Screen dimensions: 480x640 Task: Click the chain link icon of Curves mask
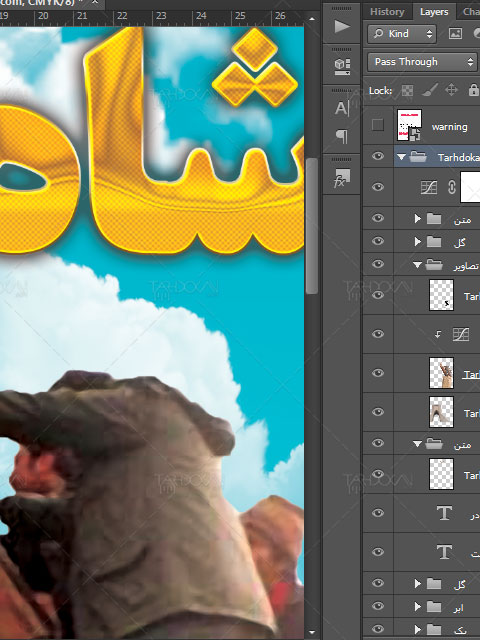pos(451,187)
